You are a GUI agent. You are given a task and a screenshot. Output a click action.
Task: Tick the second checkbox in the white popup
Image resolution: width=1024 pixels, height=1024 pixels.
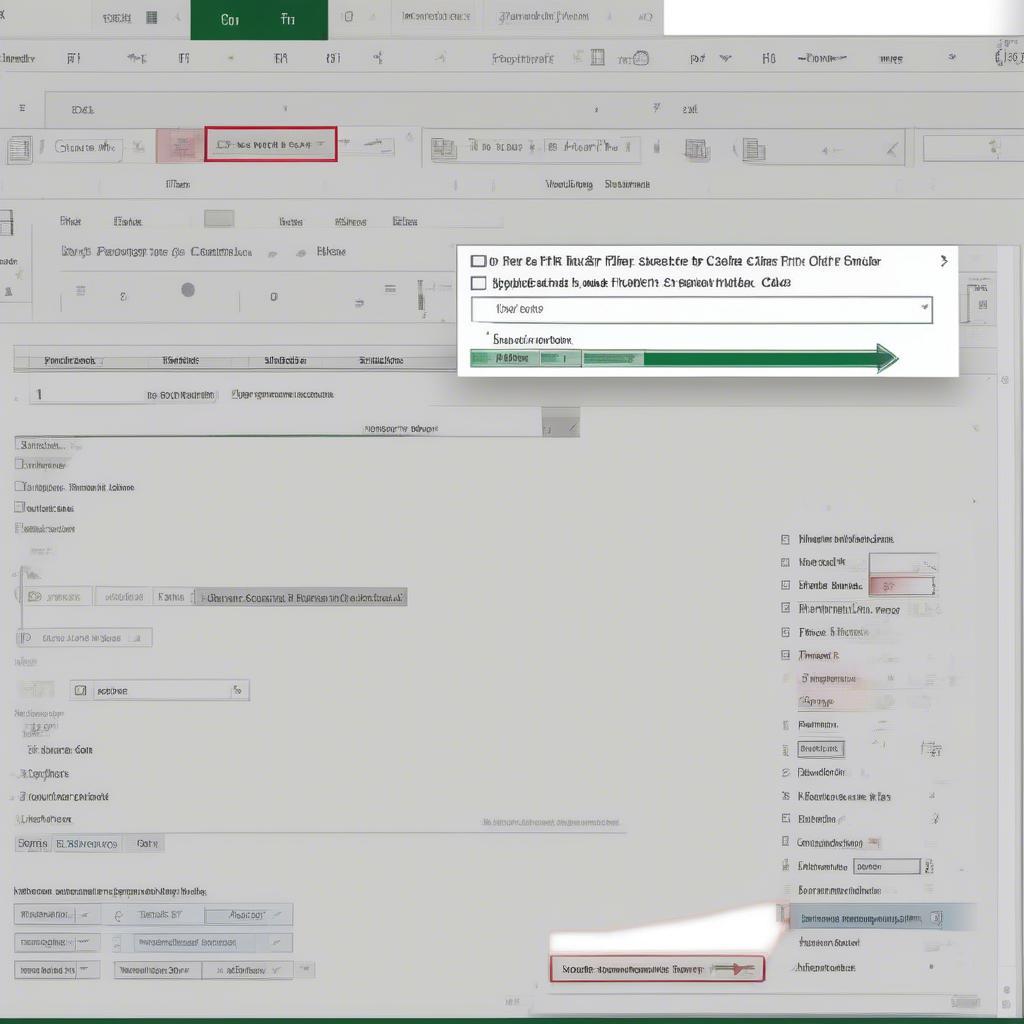click(479, 283)
